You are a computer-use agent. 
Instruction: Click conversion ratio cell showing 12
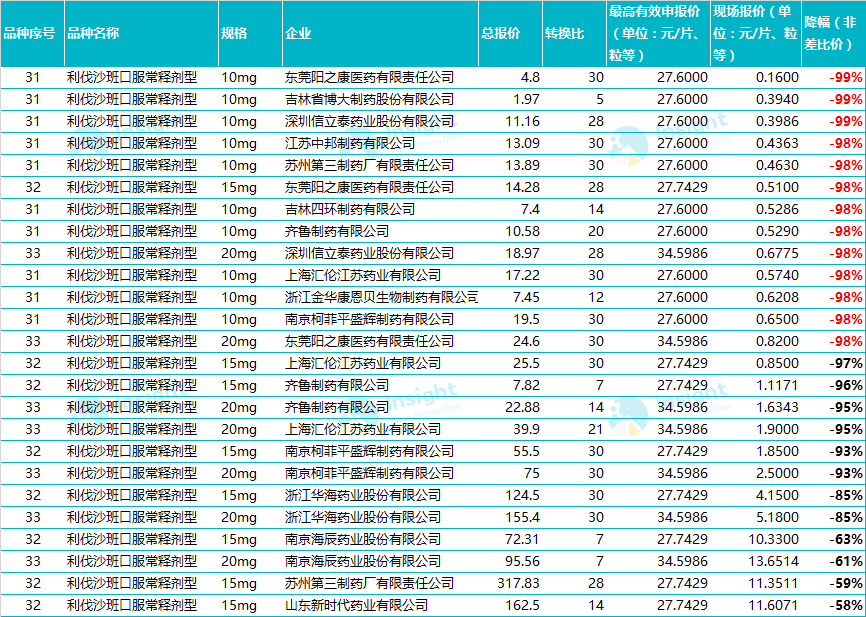(x=596, y=297)
